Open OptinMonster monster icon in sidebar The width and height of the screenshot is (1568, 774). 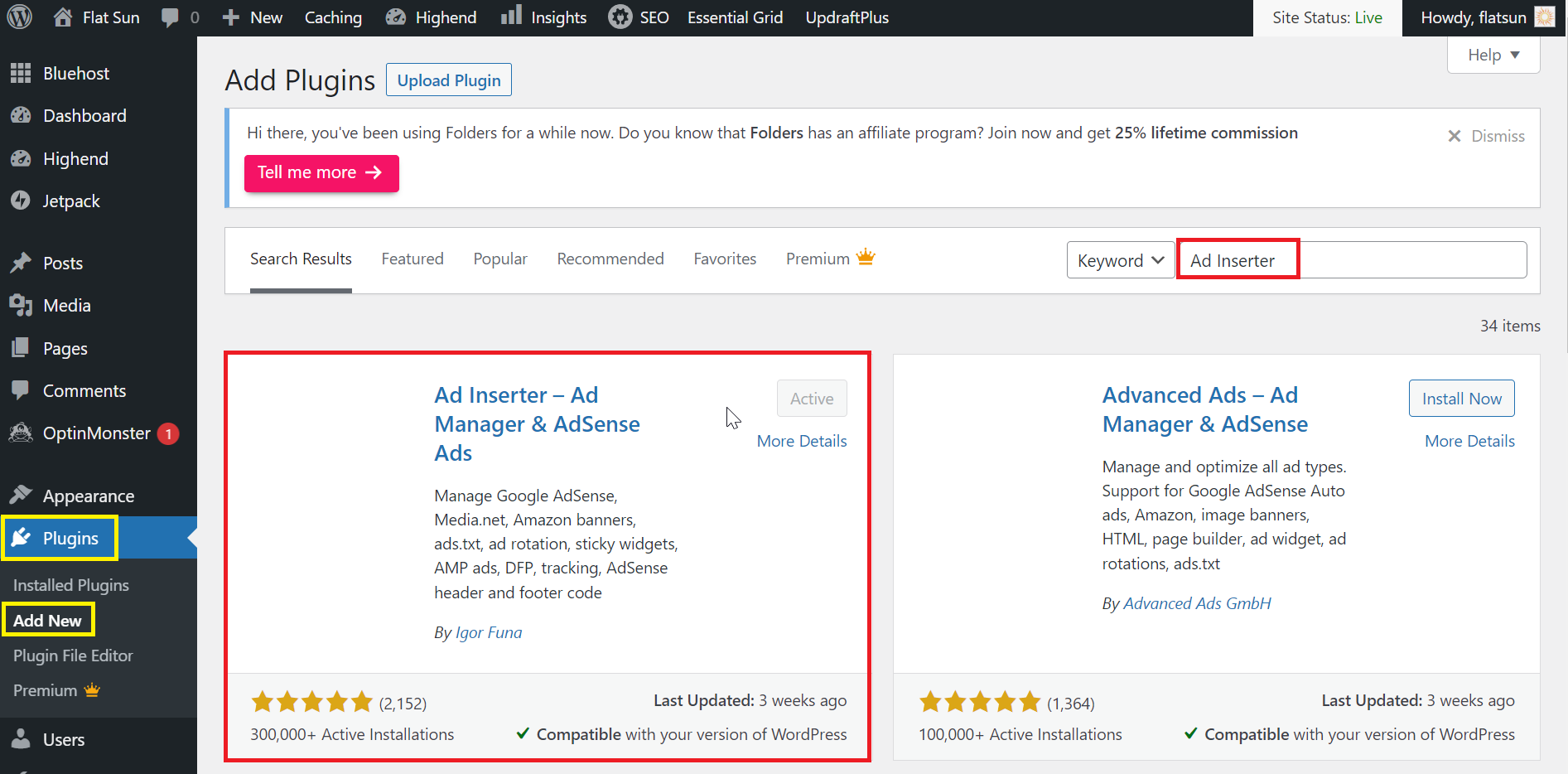21,433
